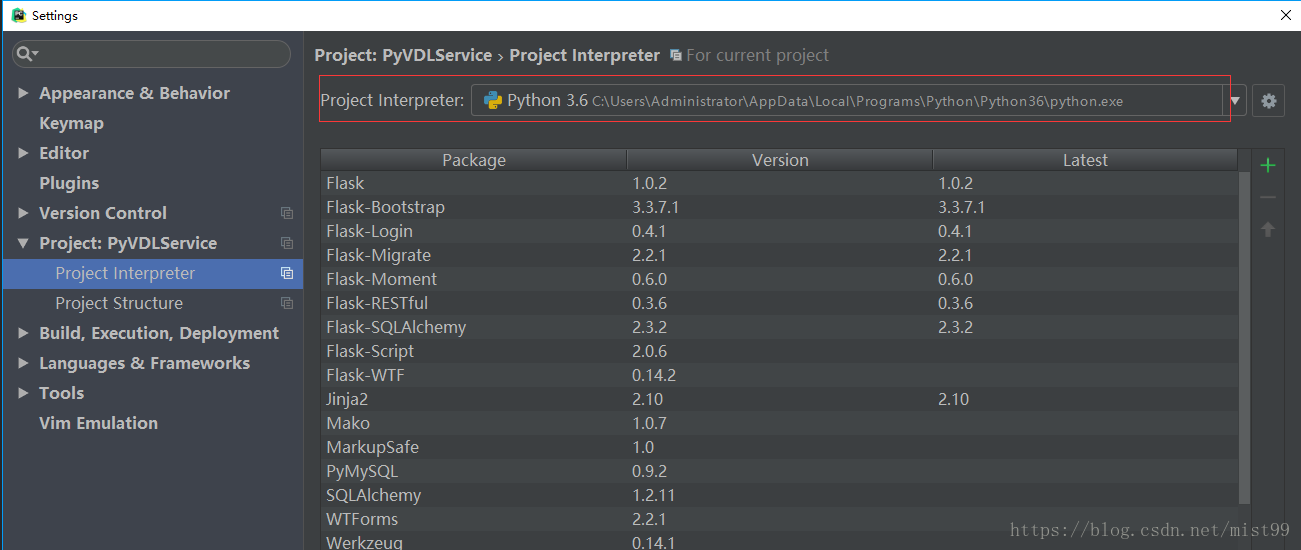The width and height of the screenshot is (1301, 550).
Task: Select the Flask-Moment package row
Action: [779, 279]
